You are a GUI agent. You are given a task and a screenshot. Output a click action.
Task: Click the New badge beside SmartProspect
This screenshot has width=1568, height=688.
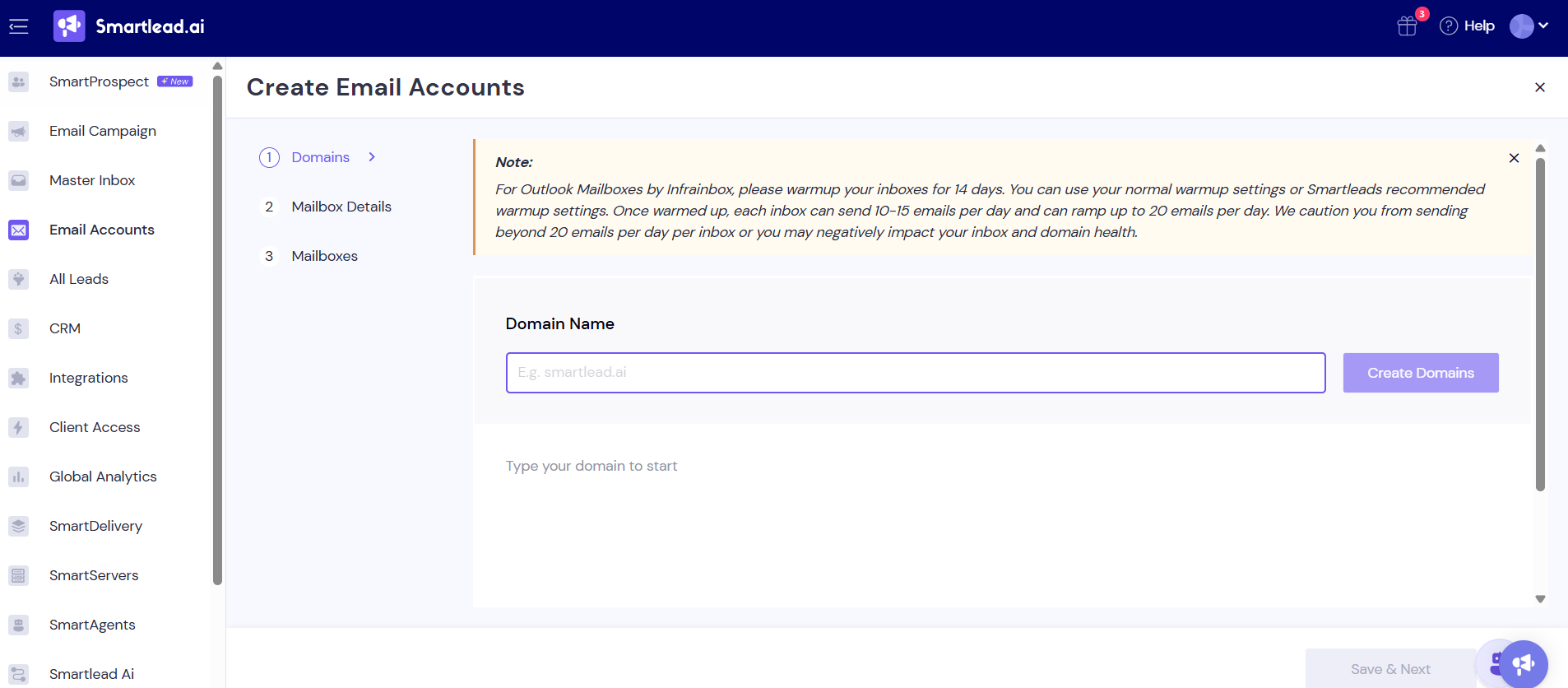[175, 81]
